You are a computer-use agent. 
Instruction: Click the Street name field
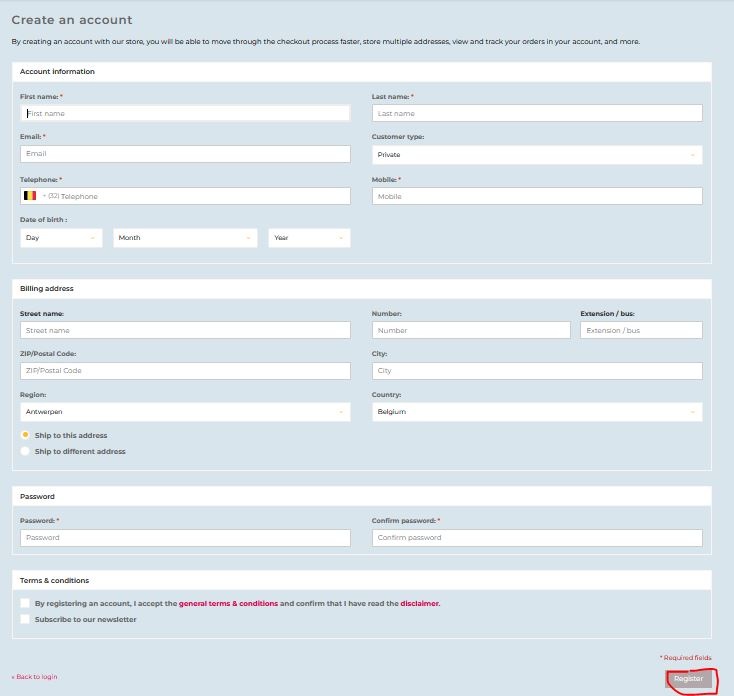[185, 330]
